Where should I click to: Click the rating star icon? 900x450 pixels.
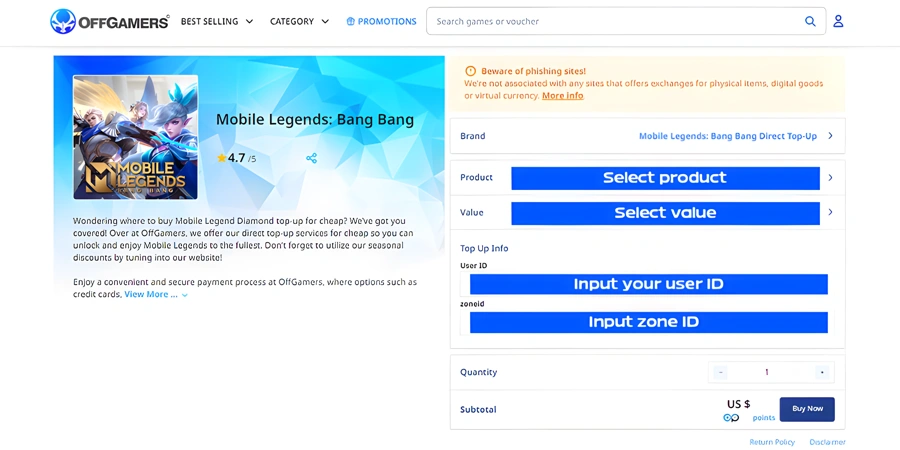pyautogui.click(x=221, y=158)
